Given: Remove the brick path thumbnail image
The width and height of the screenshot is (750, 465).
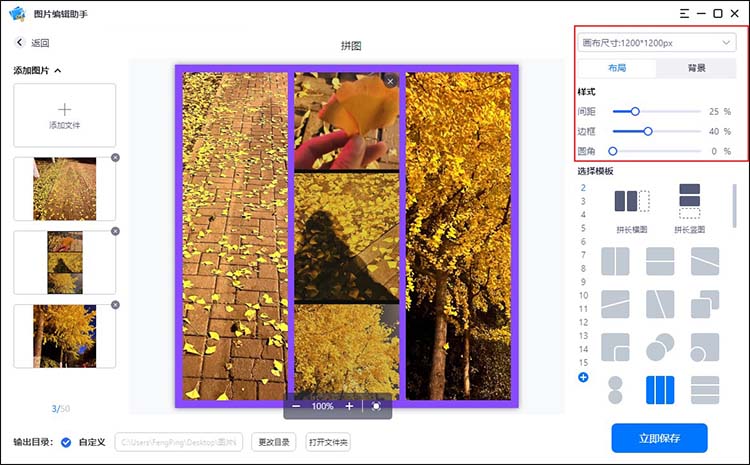Looking at the screenshot, I should 115,157.
